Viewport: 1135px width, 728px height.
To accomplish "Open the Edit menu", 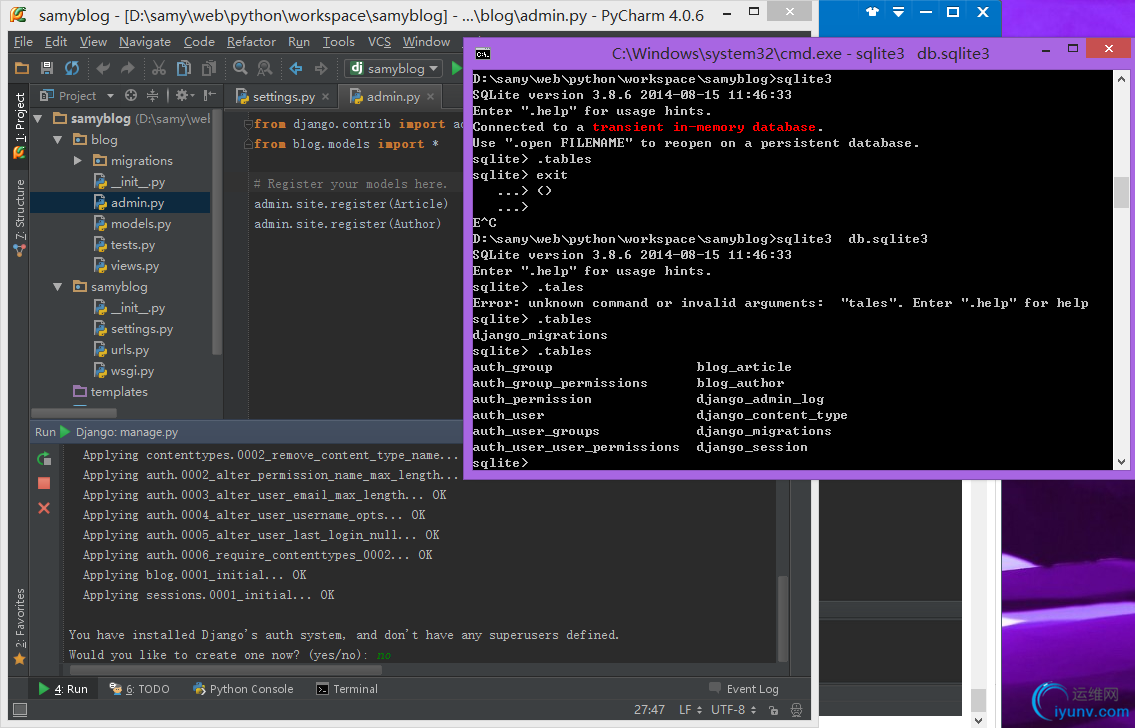I will [56, 42].
